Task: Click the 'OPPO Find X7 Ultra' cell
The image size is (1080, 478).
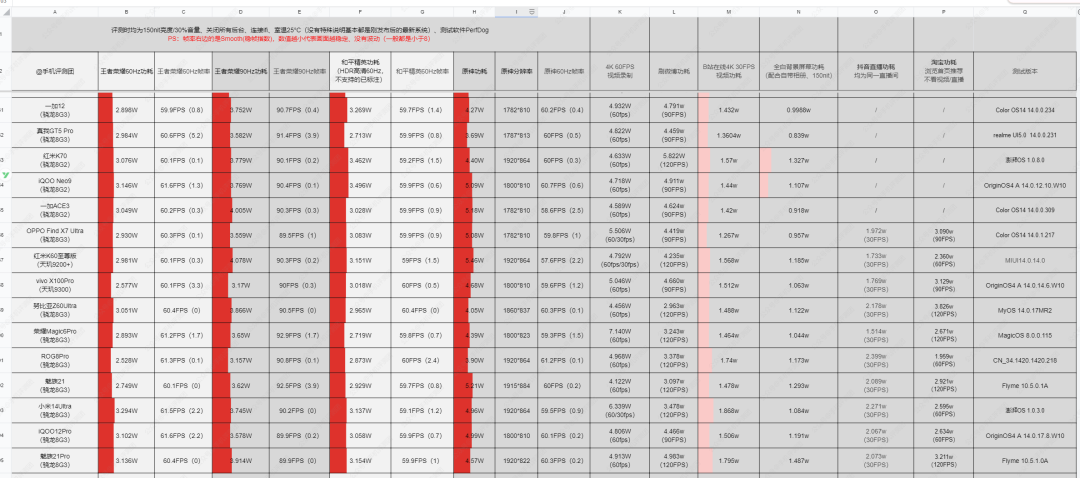Action: (x=55, y=235)
